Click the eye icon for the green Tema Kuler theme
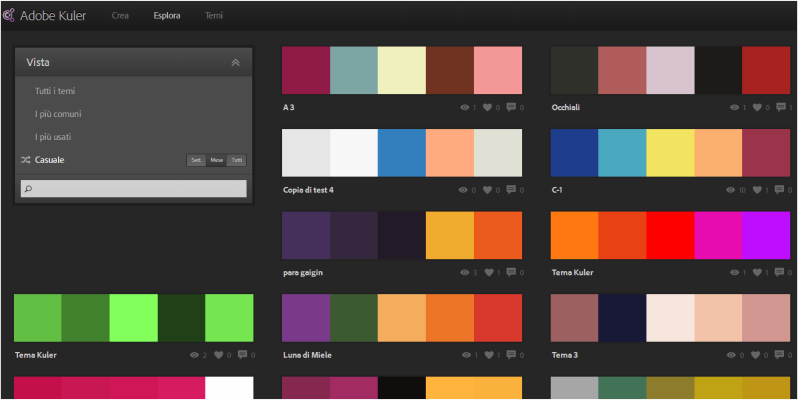This screenshot has width=798, height=400. tap(194, 355)
